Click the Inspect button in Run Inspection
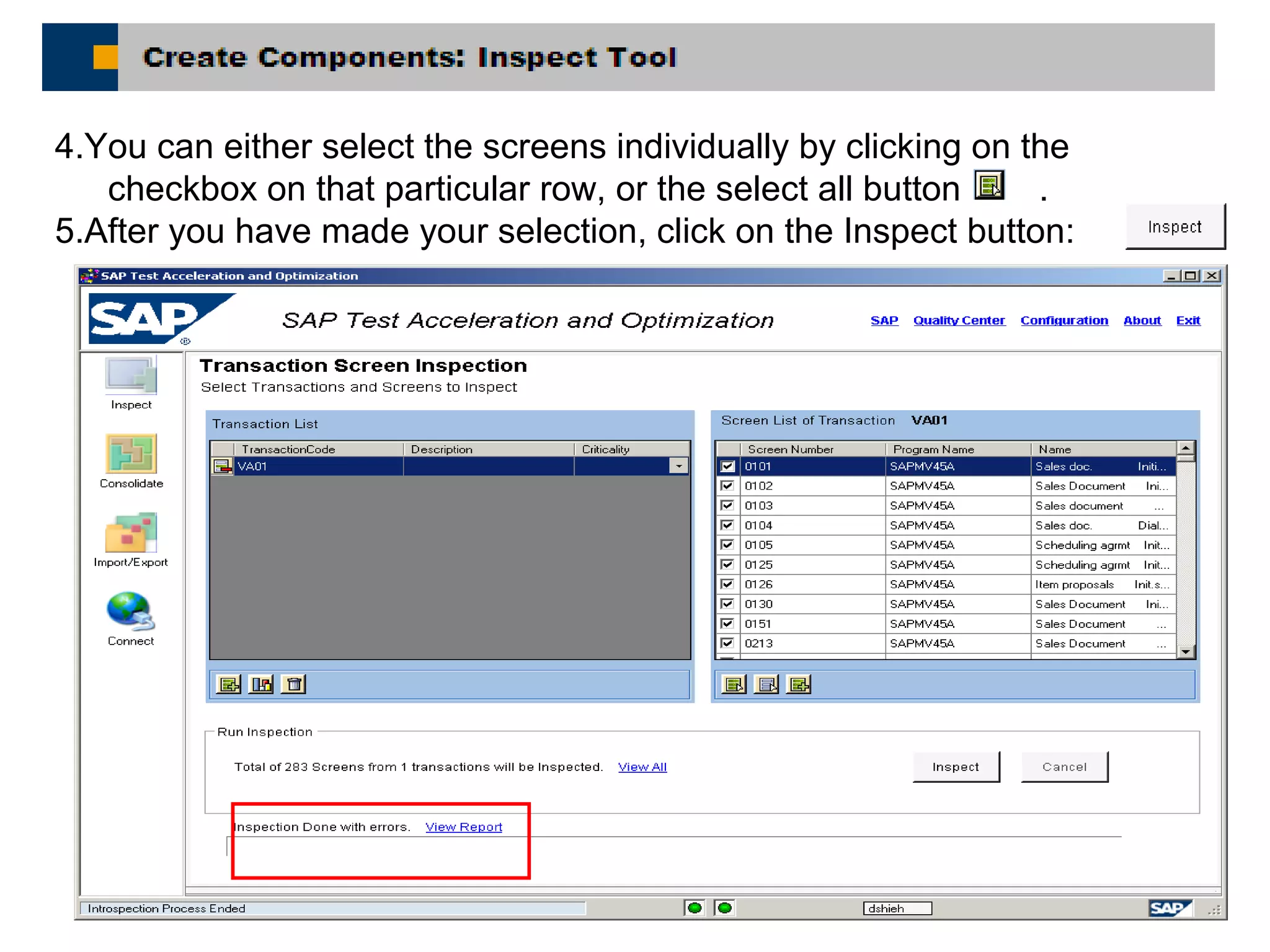 [x=956, y=767]
